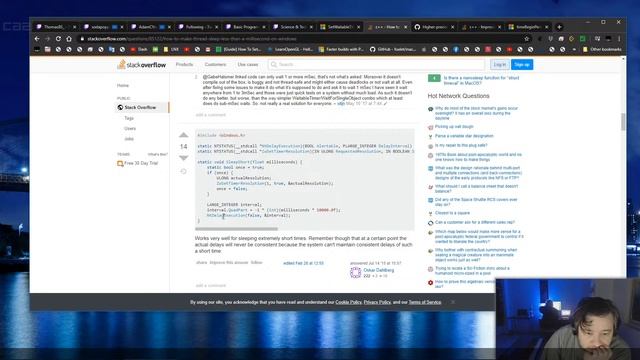Open the GitHub bookmark in the bookmarks bar
The height and width of the screenshot is (360, 640).
tap(393, 49)
